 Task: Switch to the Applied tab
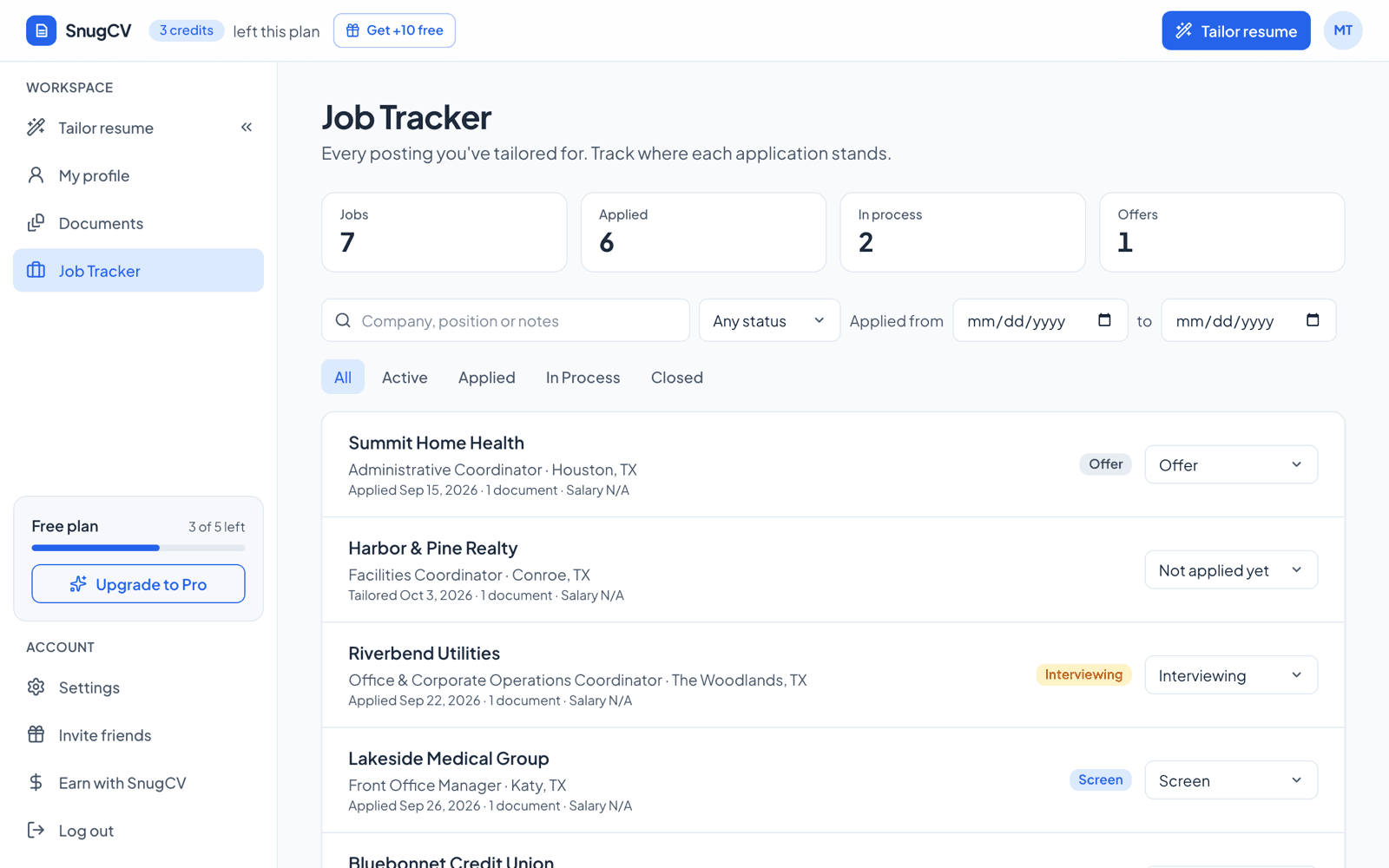pyautogui.click(x=487, y=377)
